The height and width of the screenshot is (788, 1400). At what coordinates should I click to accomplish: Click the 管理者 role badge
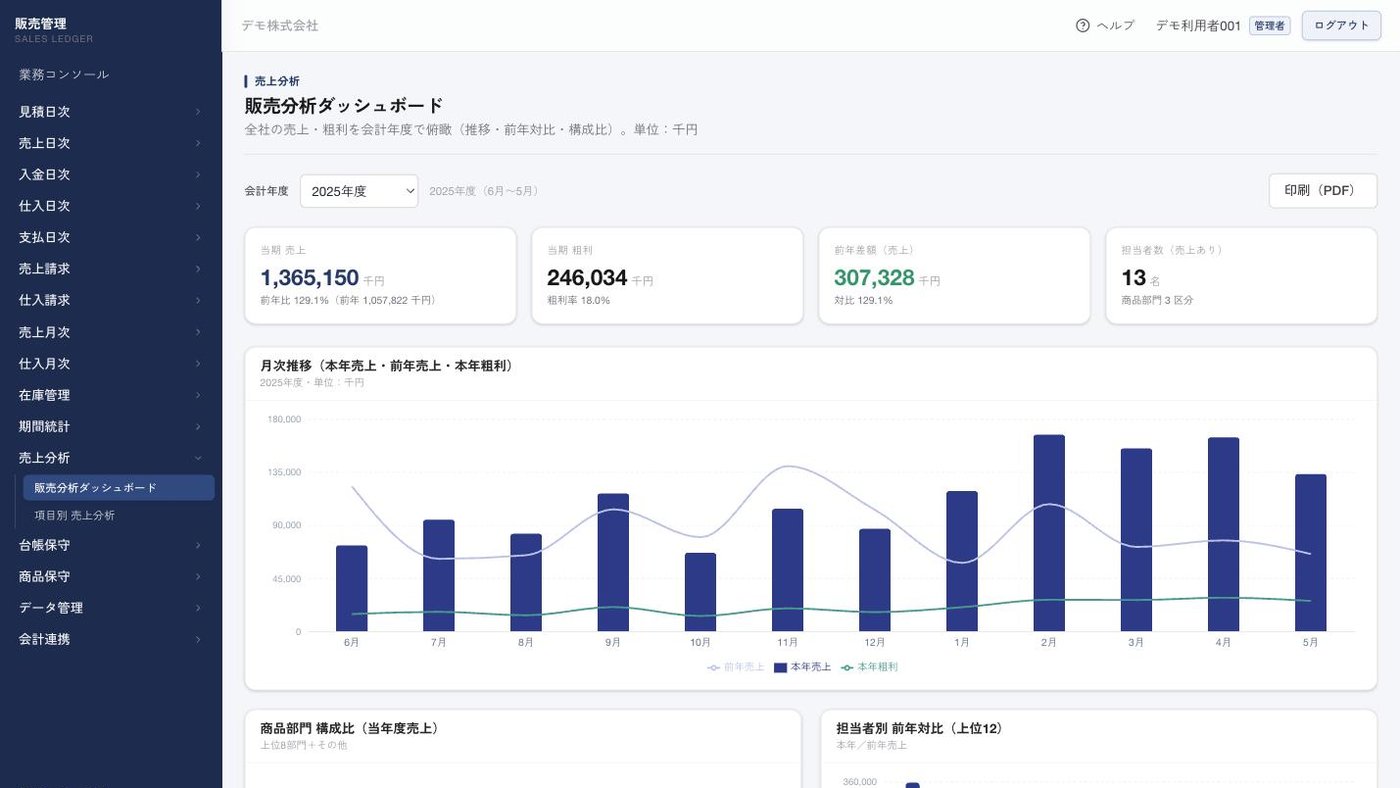[1270, 26]
